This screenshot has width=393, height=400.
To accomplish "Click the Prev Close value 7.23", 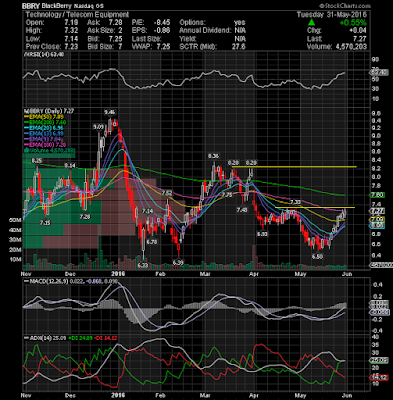I will [x=71, y=47].
